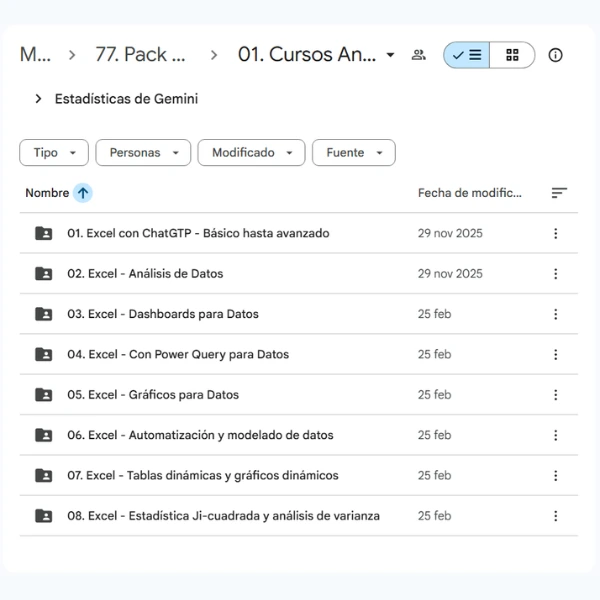Screen dimensions: 600x600
Task: Open more actions for 07. Excel - Tablas dinámicas
Action: [556, 476]
